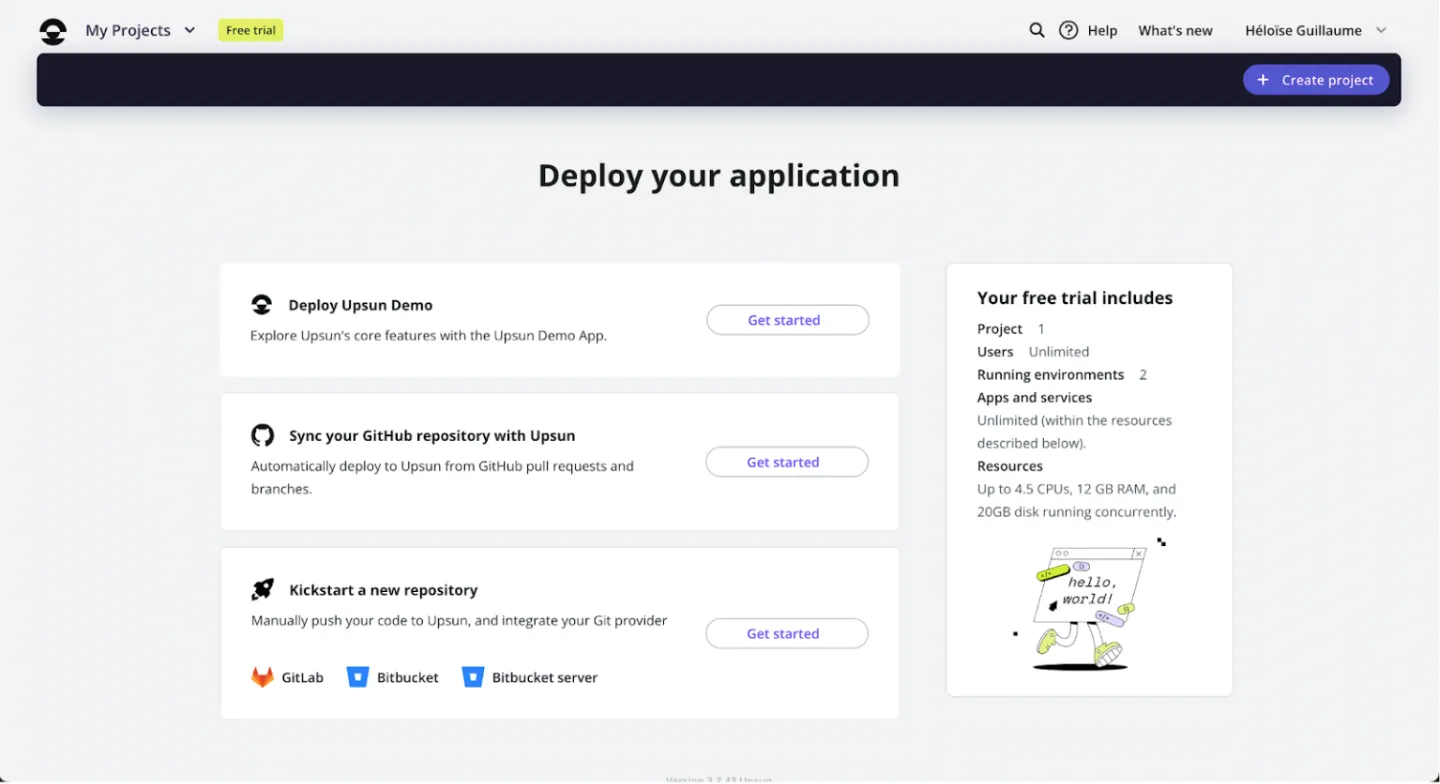Collapse the My Projects chevron arrow

[190, 30]
